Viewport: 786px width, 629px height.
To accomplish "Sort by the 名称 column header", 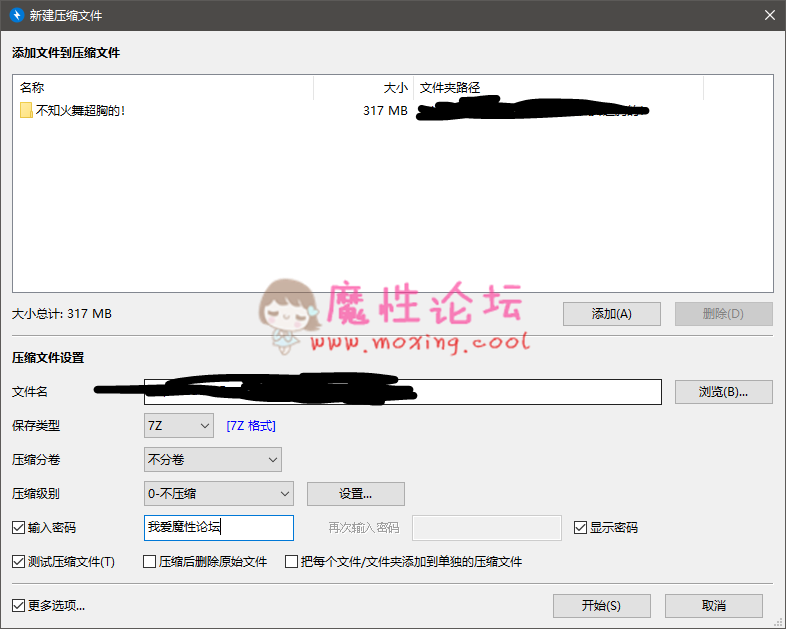I will click(x=163, y=88).
